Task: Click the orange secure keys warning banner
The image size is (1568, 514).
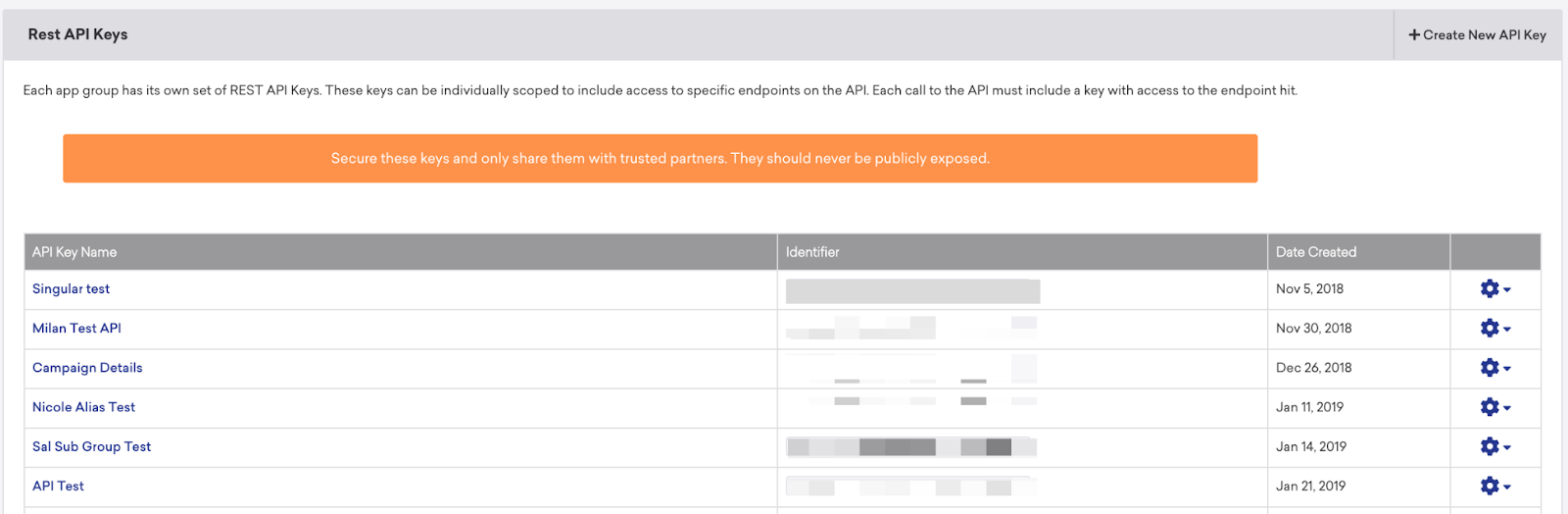Action: coord(660,159)
